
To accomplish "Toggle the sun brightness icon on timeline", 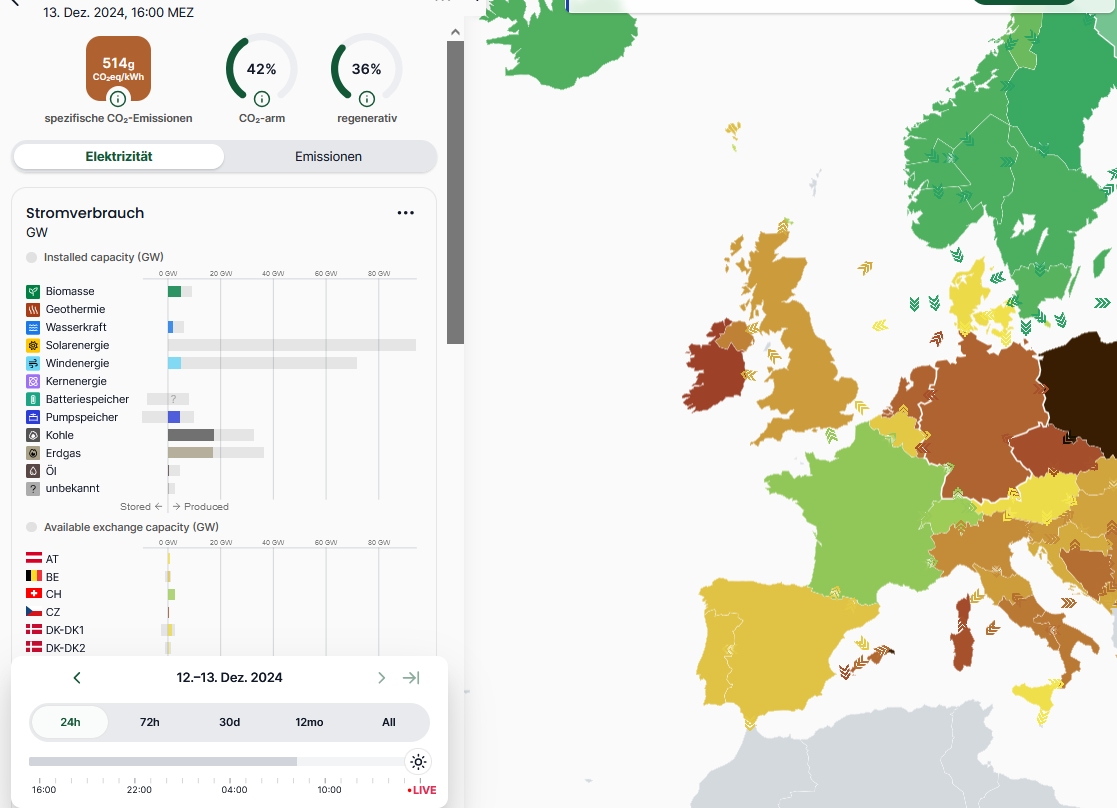I will (x=418, y=762).
